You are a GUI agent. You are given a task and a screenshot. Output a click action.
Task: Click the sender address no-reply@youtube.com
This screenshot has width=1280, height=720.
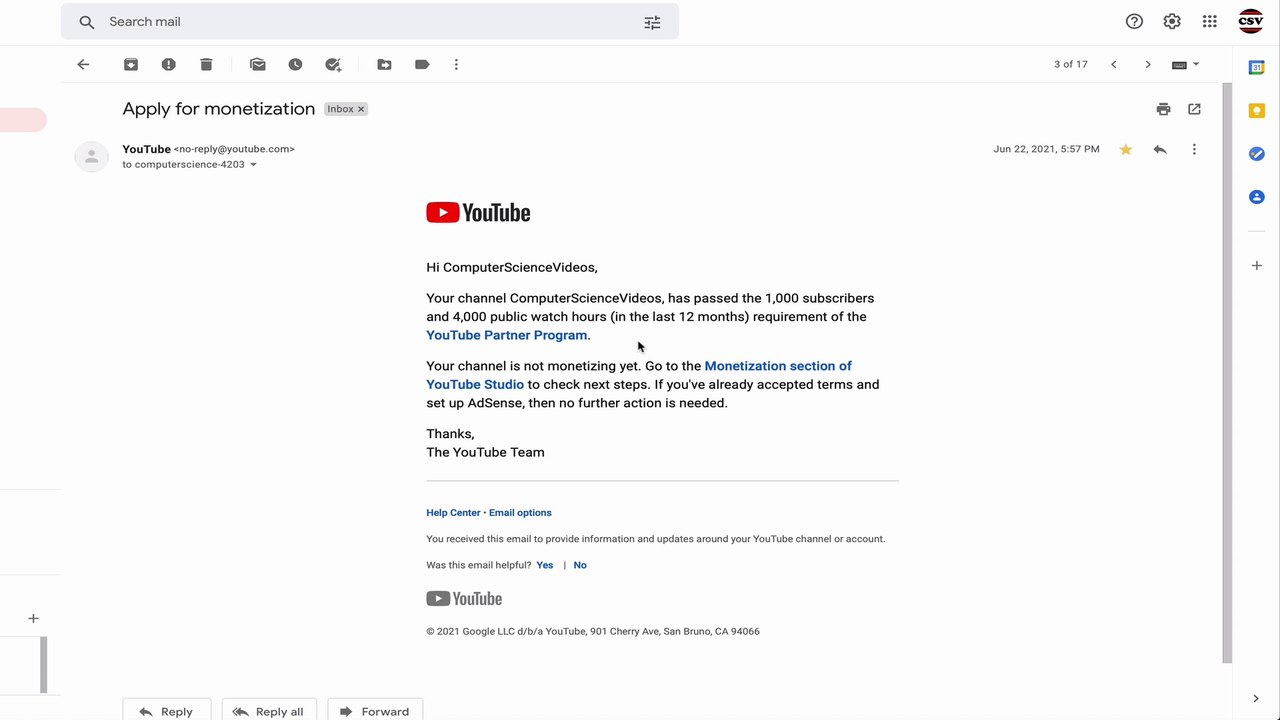pyautogui.click(x=234, y=149)
